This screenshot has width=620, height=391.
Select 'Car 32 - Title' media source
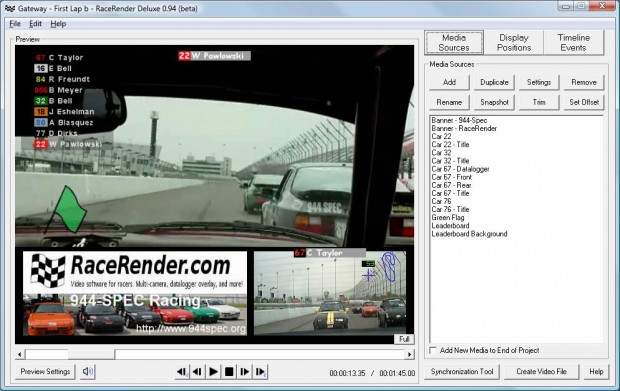coord(450,161)
